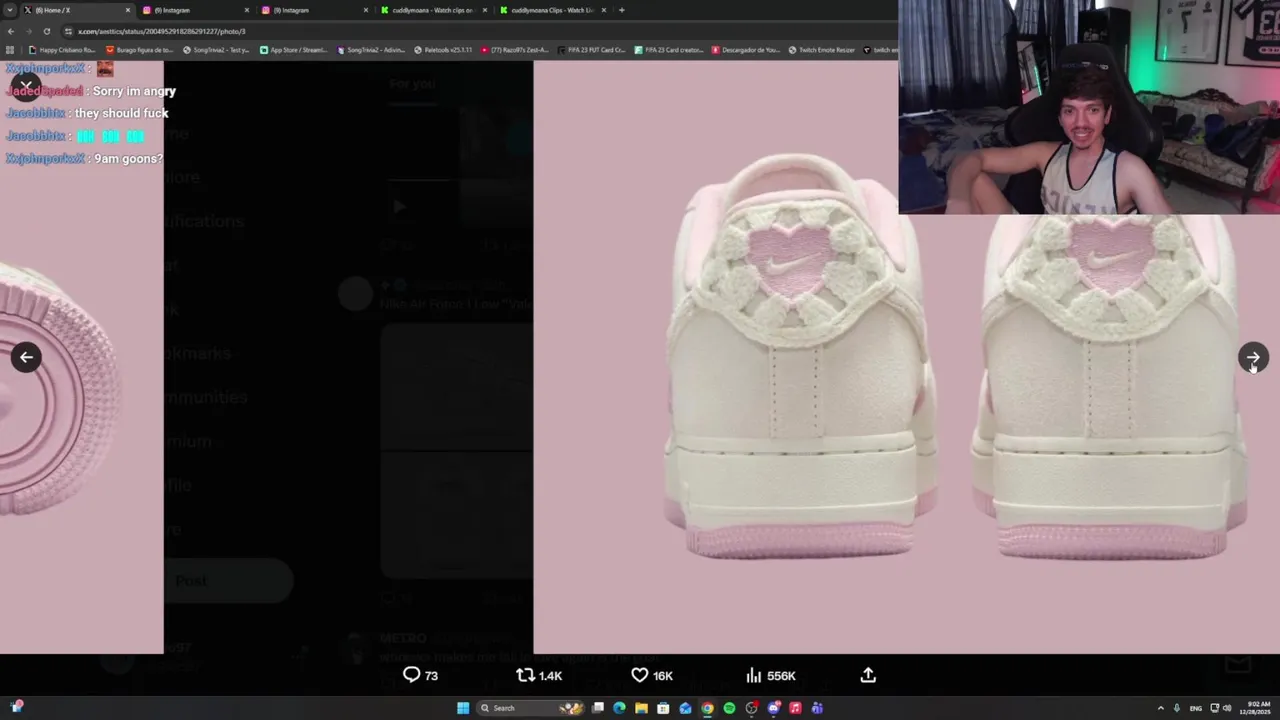The width and height of the screenshot is (1280, 720).
Task: Go to the next photo with right arrow
Action: [x=1253, y=357]
